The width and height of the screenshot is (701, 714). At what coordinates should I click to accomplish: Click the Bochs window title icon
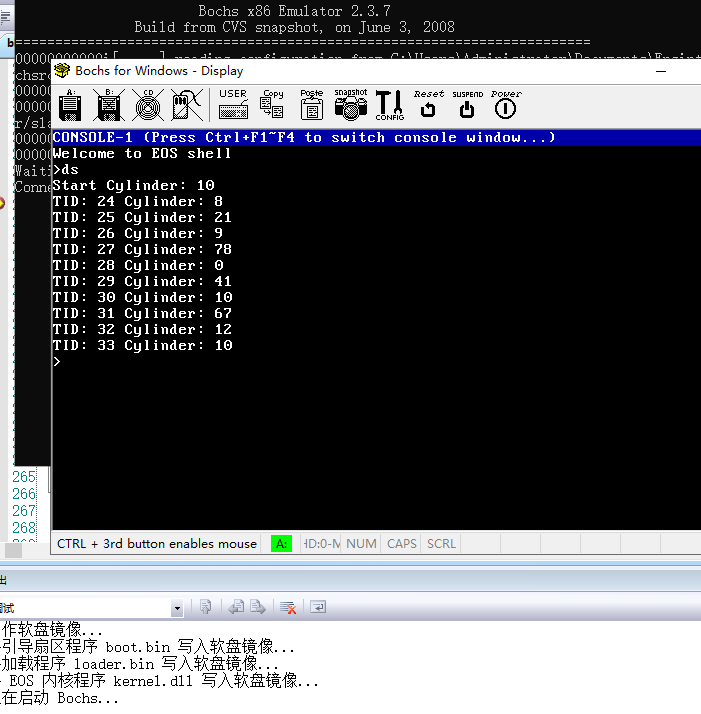[x=62, y=71]
